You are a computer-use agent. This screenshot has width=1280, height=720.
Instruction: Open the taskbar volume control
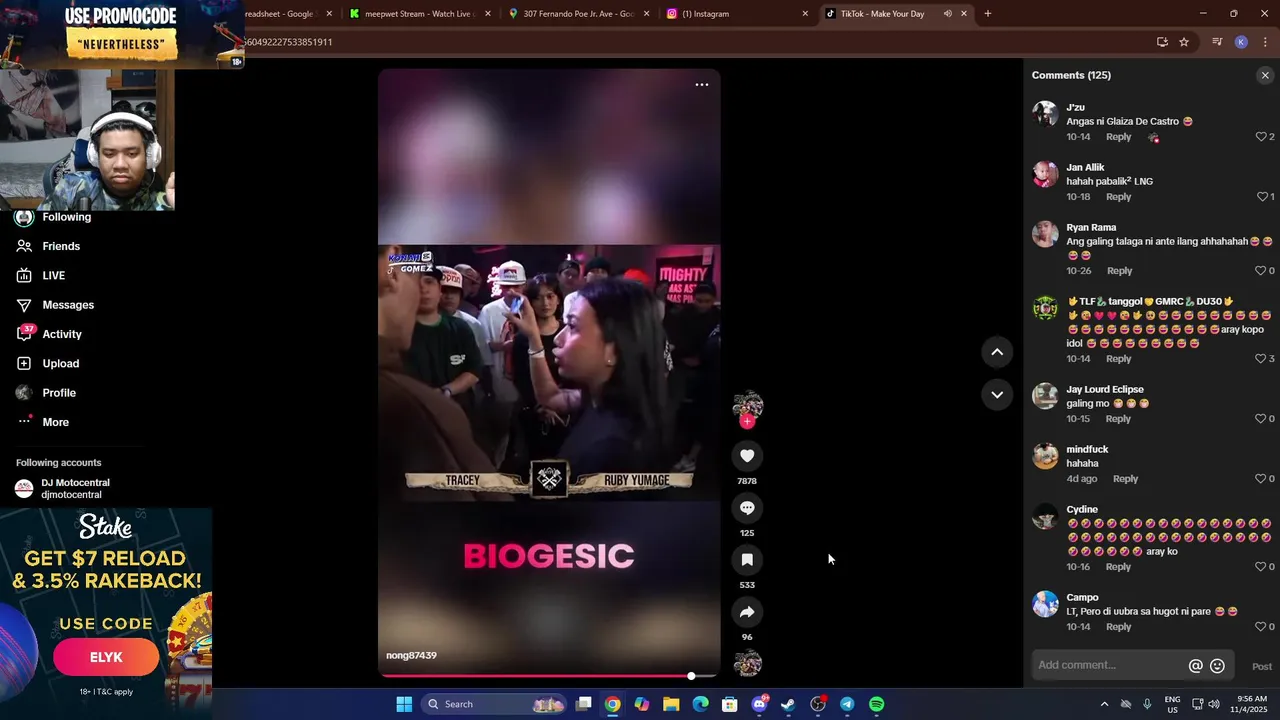tap(1214, 704)
